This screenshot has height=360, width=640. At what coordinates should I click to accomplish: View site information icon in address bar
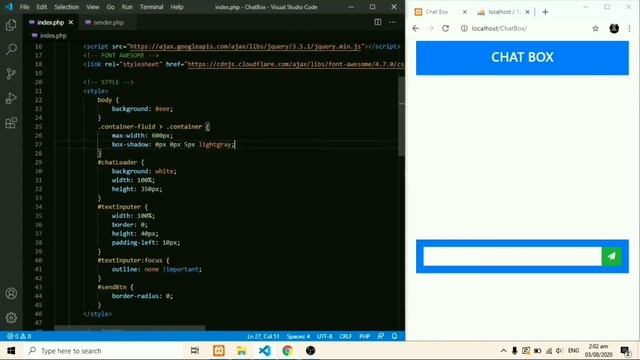(464, 28)
